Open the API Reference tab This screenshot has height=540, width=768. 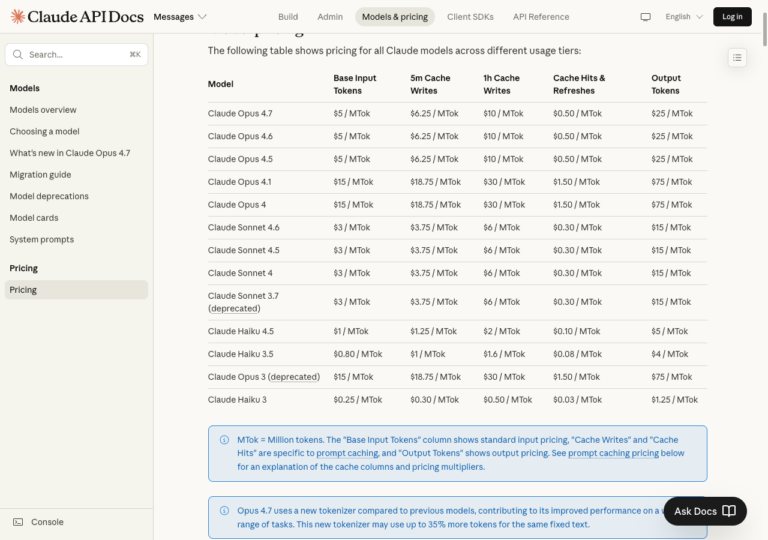(x=541, y=17)
